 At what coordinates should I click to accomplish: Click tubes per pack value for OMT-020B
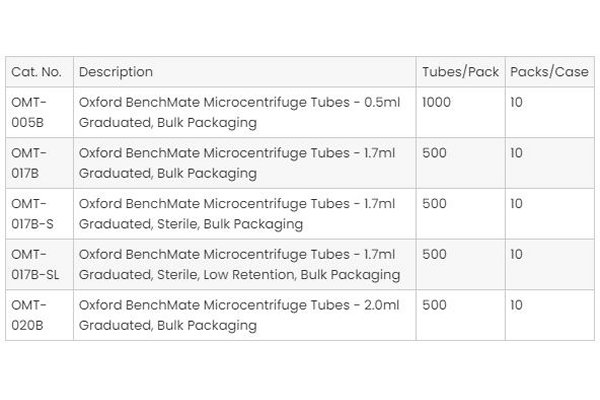[x=435, y=305]
